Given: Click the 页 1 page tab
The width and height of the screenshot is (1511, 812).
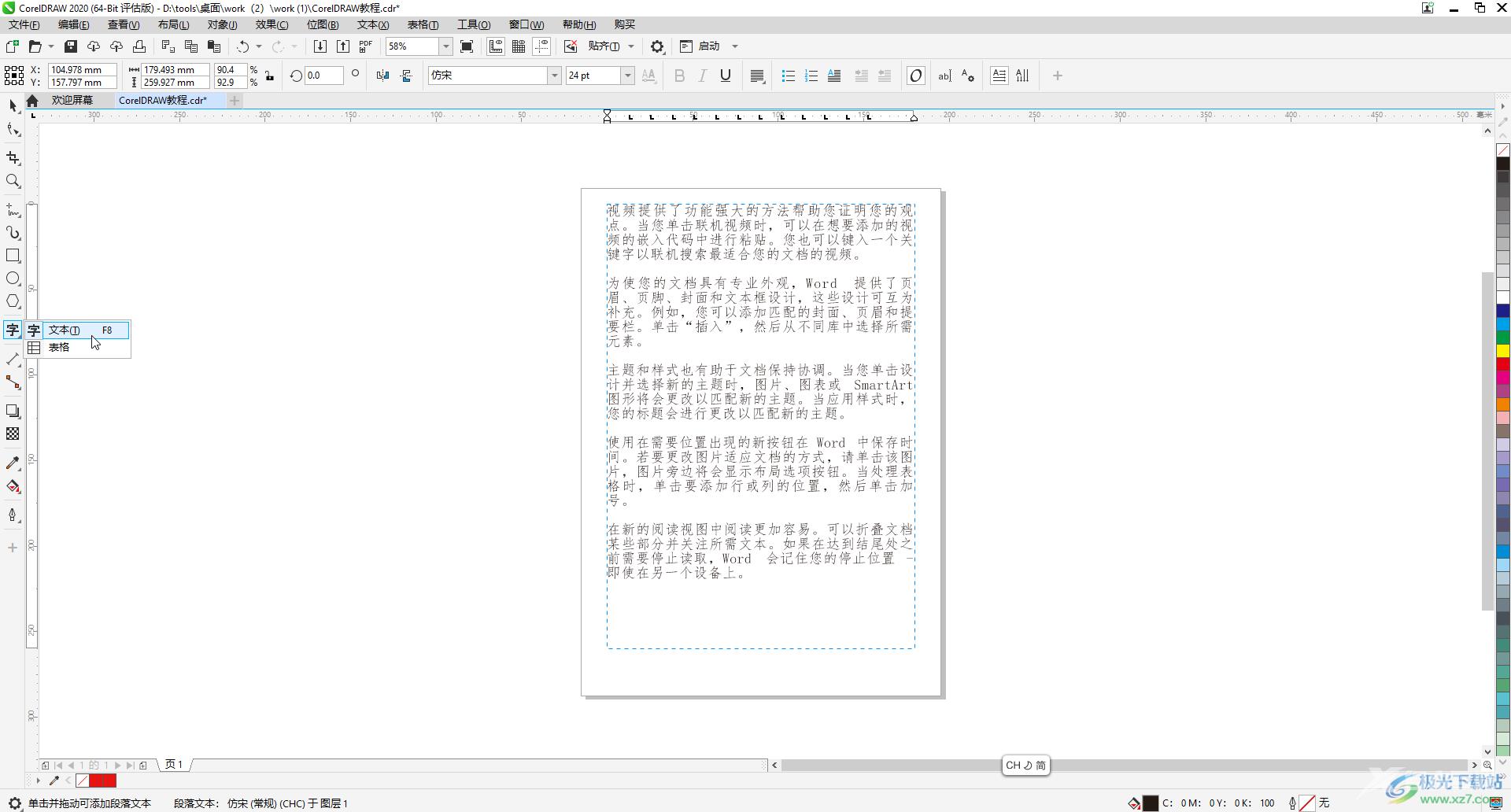Looking at the screenshot, I should [x=174, y=764].
